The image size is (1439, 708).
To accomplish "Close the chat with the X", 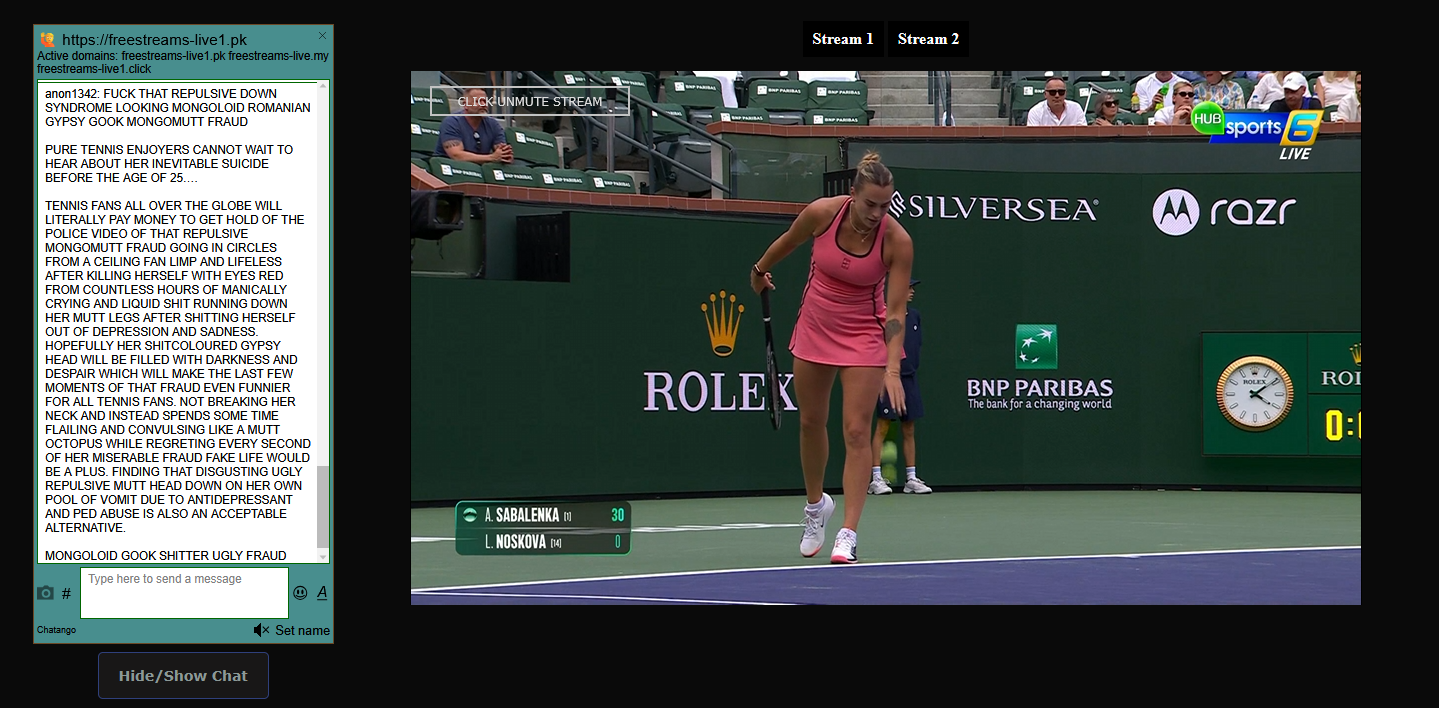I will tap(322, 35).
